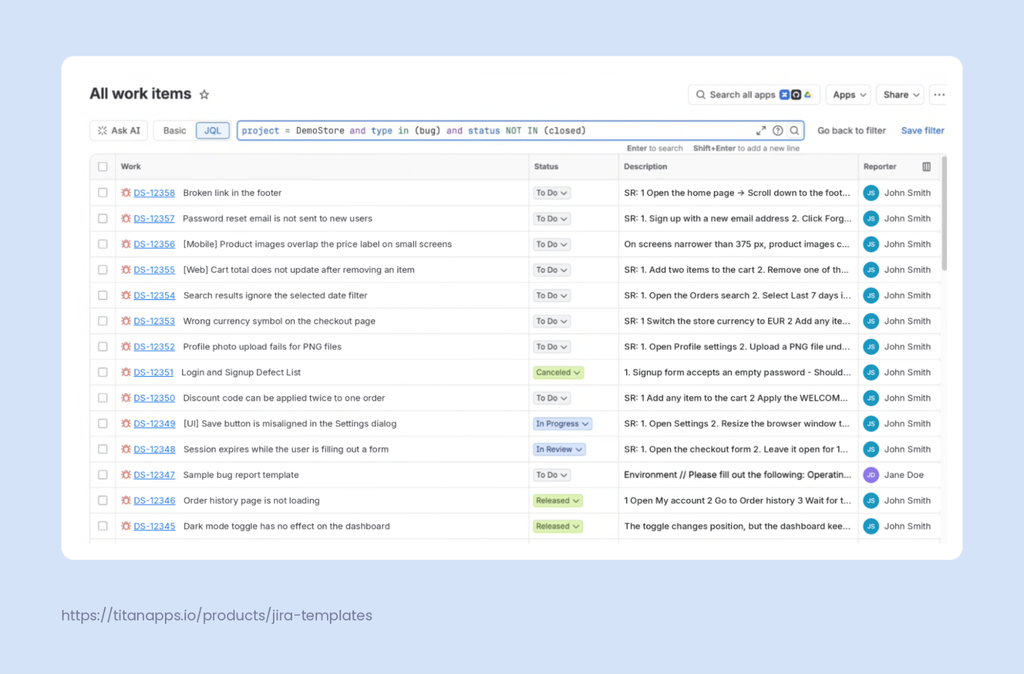Tick the checkbox for DS-12352

tap(103, 347)
